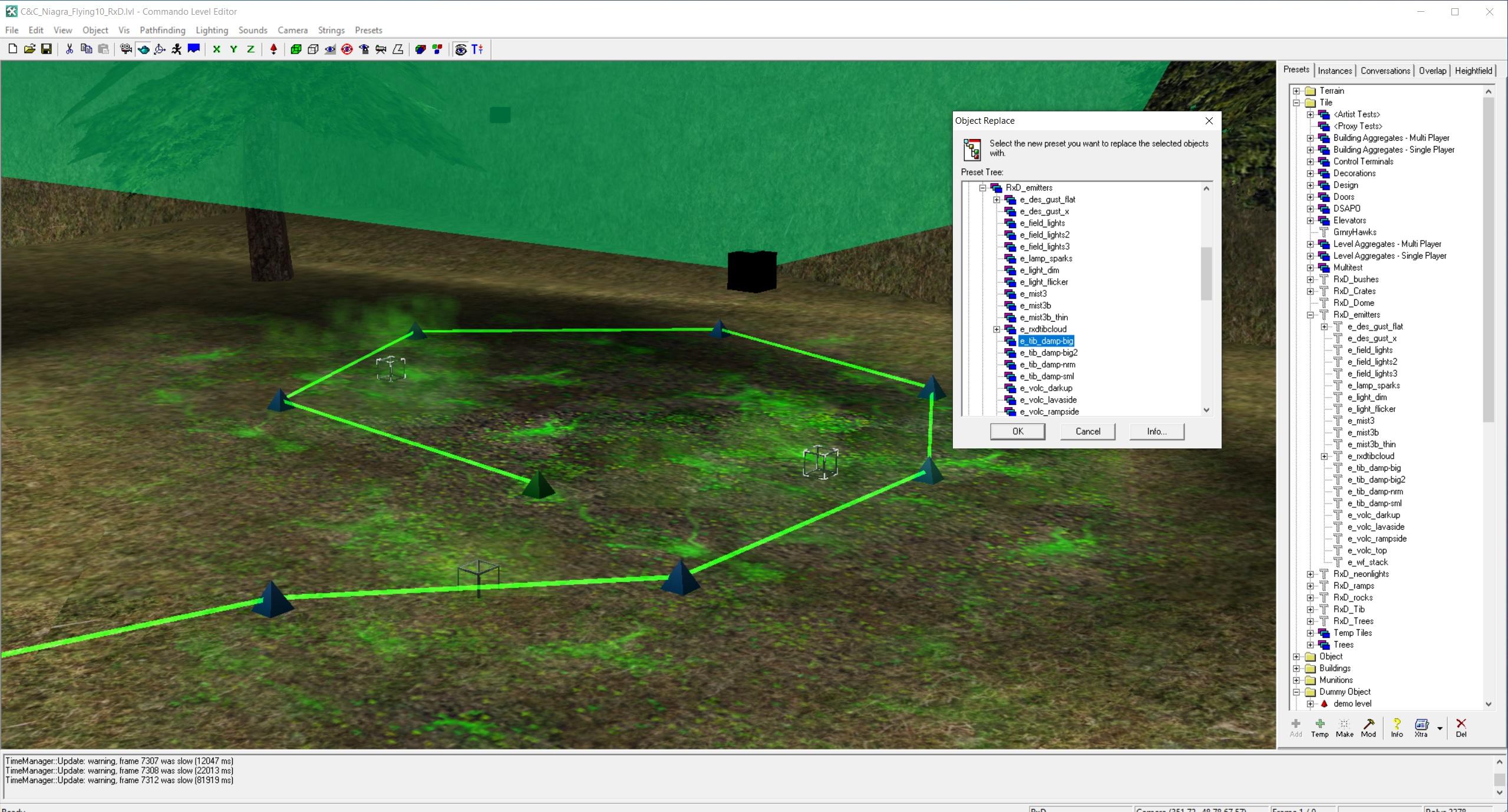Click the red drop-to-ground arrow icon
Image resolution: width=1508 pixels, height=812 pixels.
[273, 49]
